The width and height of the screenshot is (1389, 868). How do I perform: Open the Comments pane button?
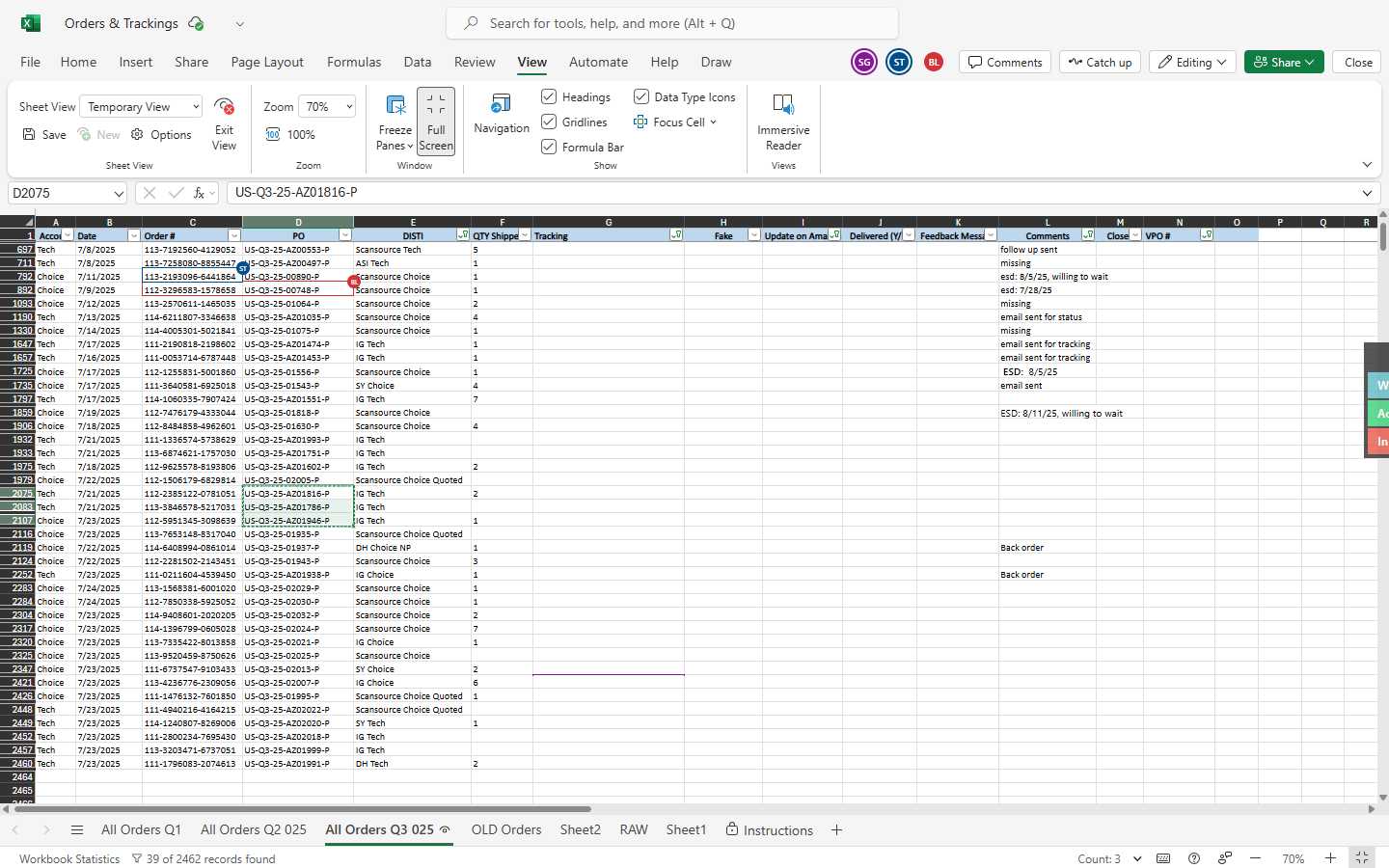point(1005,62)
